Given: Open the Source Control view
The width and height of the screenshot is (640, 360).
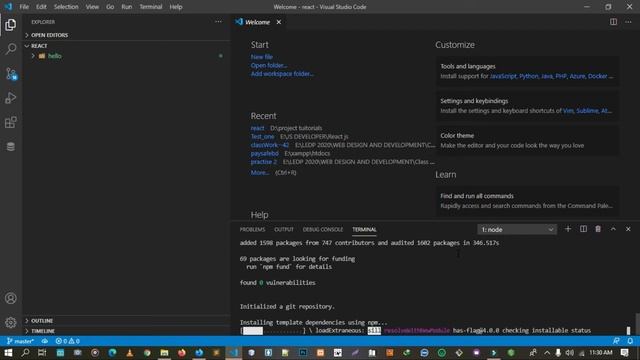Looking at the screenshot, I should 11,74.
